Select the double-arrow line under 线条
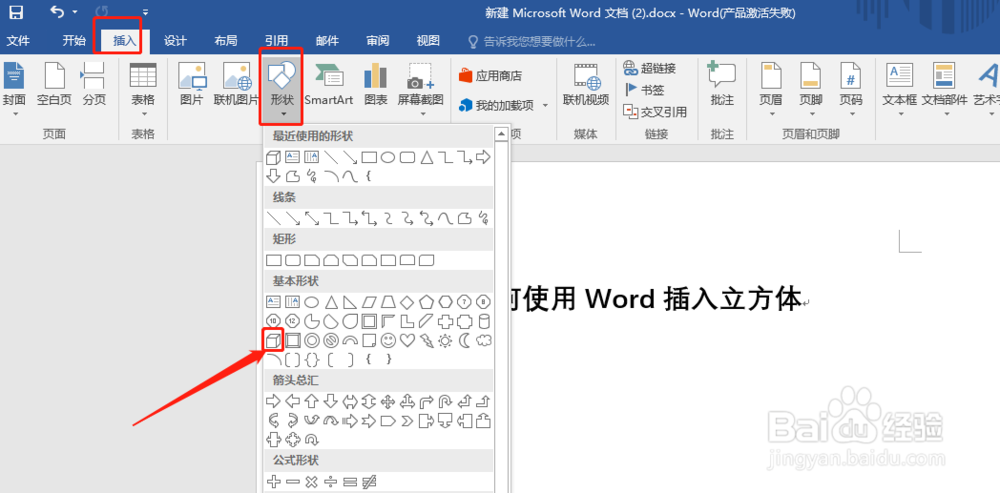The image size is (1000, 493). click(311, 219)
